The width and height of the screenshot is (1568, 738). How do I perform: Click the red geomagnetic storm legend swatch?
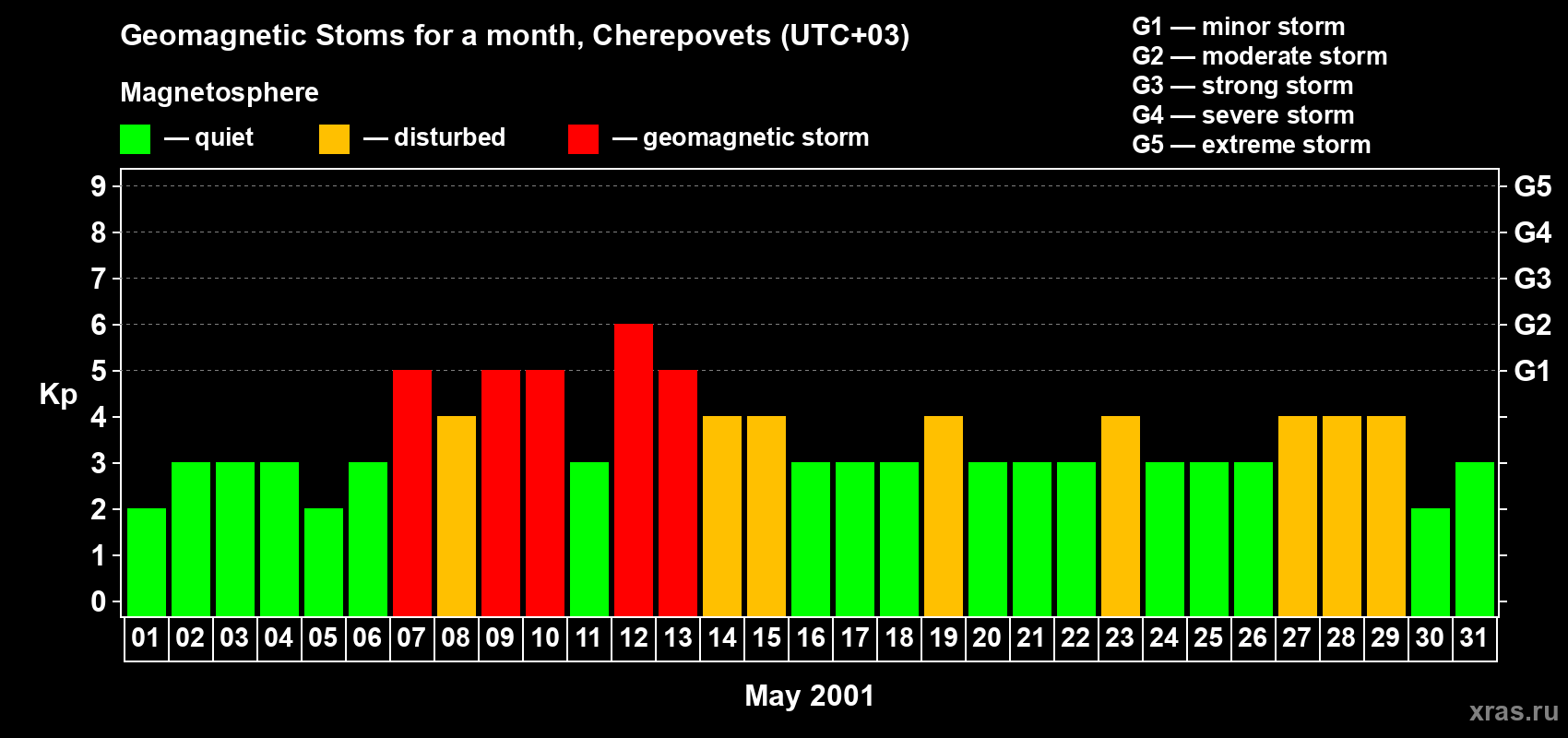(583, 139)
